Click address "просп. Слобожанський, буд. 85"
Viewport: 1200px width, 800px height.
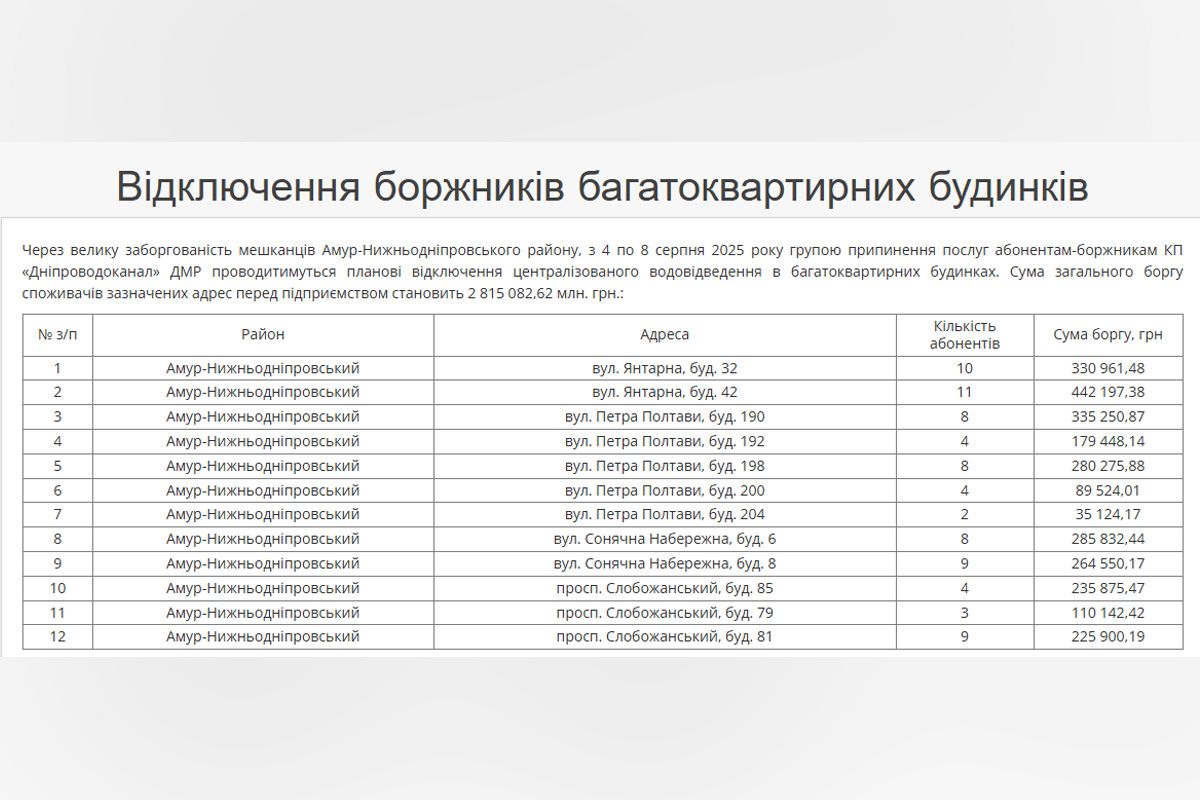pyautogui.click(x=664, y=588)
